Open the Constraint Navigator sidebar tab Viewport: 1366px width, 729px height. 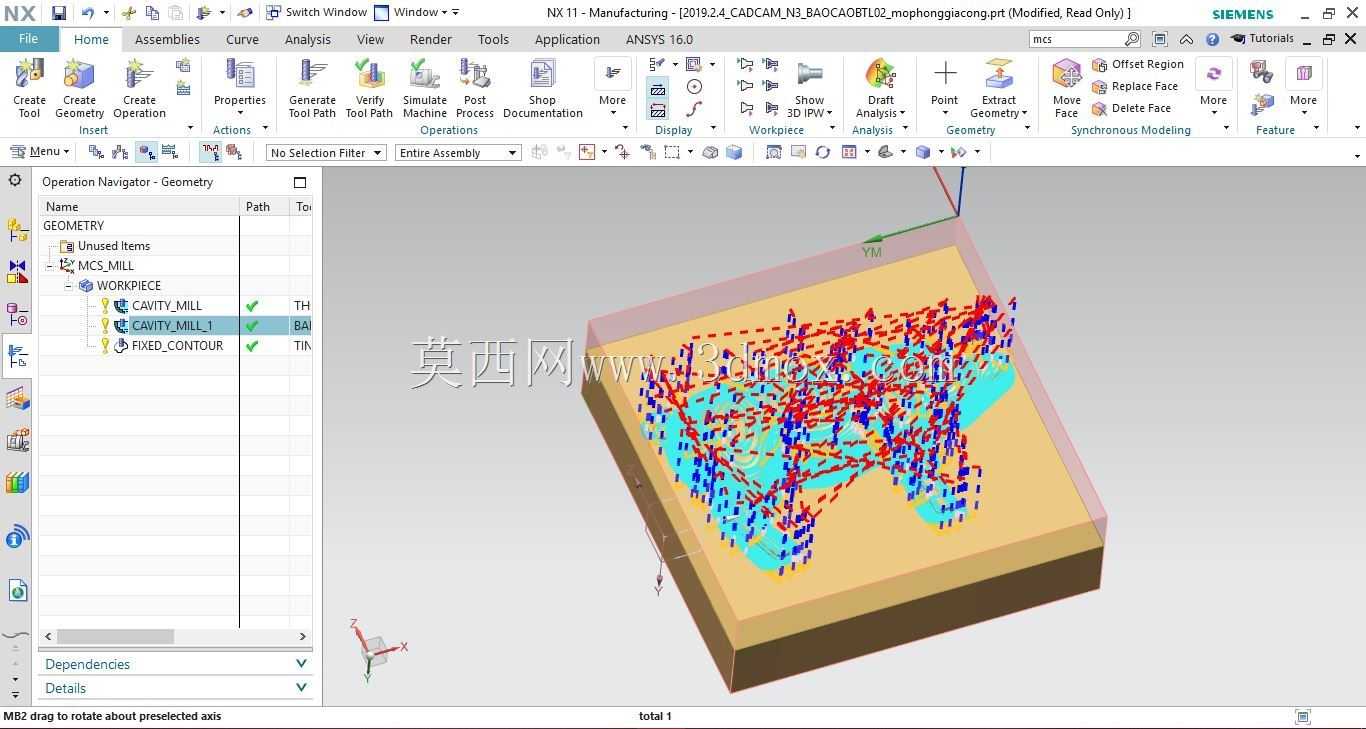tap(17, 272)
